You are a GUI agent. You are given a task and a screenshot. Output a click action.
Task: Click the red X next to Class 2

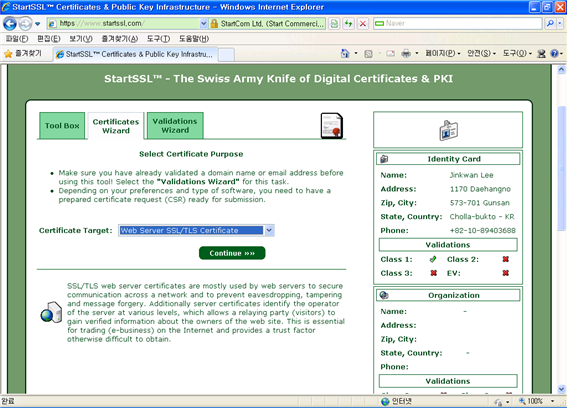[506, 259]
